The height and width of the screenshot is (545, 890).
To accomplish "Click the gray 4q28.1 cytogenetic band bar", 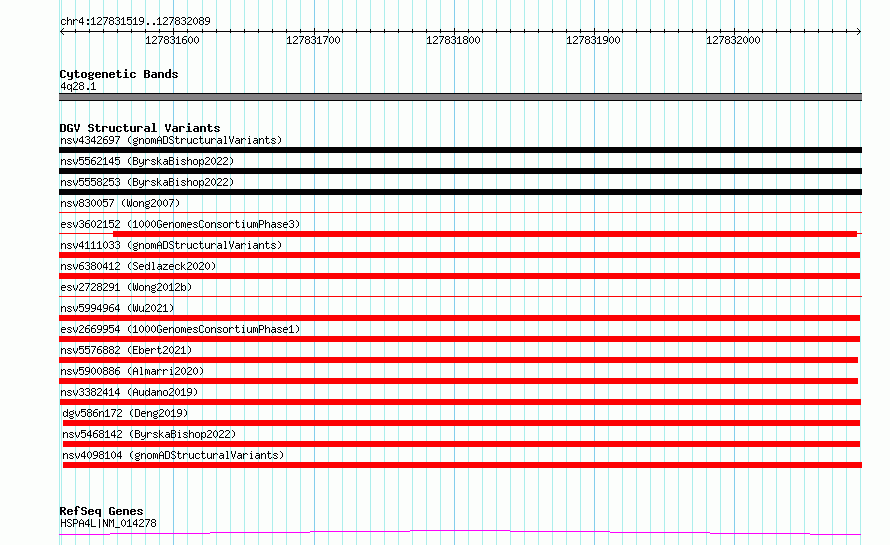I will (x=460, y=97).
